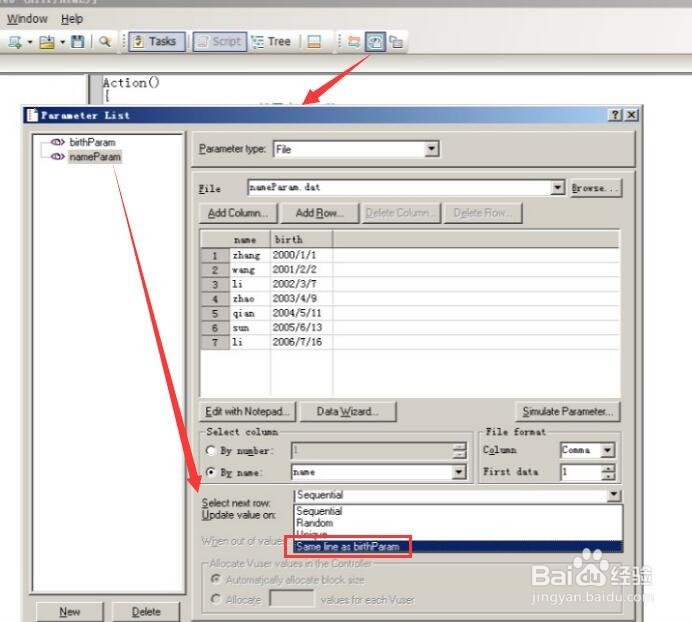This screenshot has width=692, height=622.
Task: Open the File path dropdown arrow
Action: click(x=557, y=188)
